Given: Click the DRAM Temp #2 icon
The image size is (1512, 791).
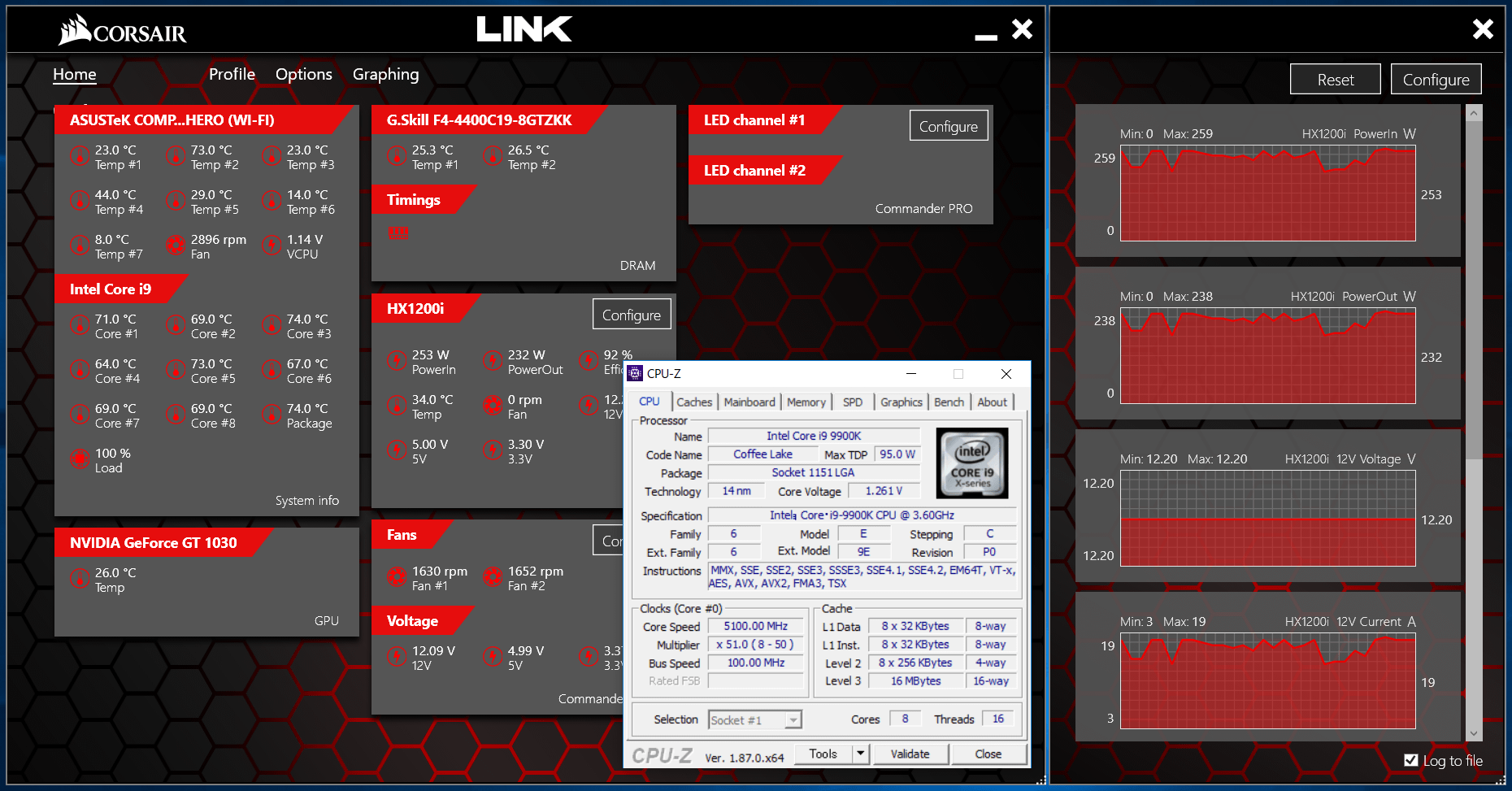Looking at the screenshot, I should click(492, 156).
